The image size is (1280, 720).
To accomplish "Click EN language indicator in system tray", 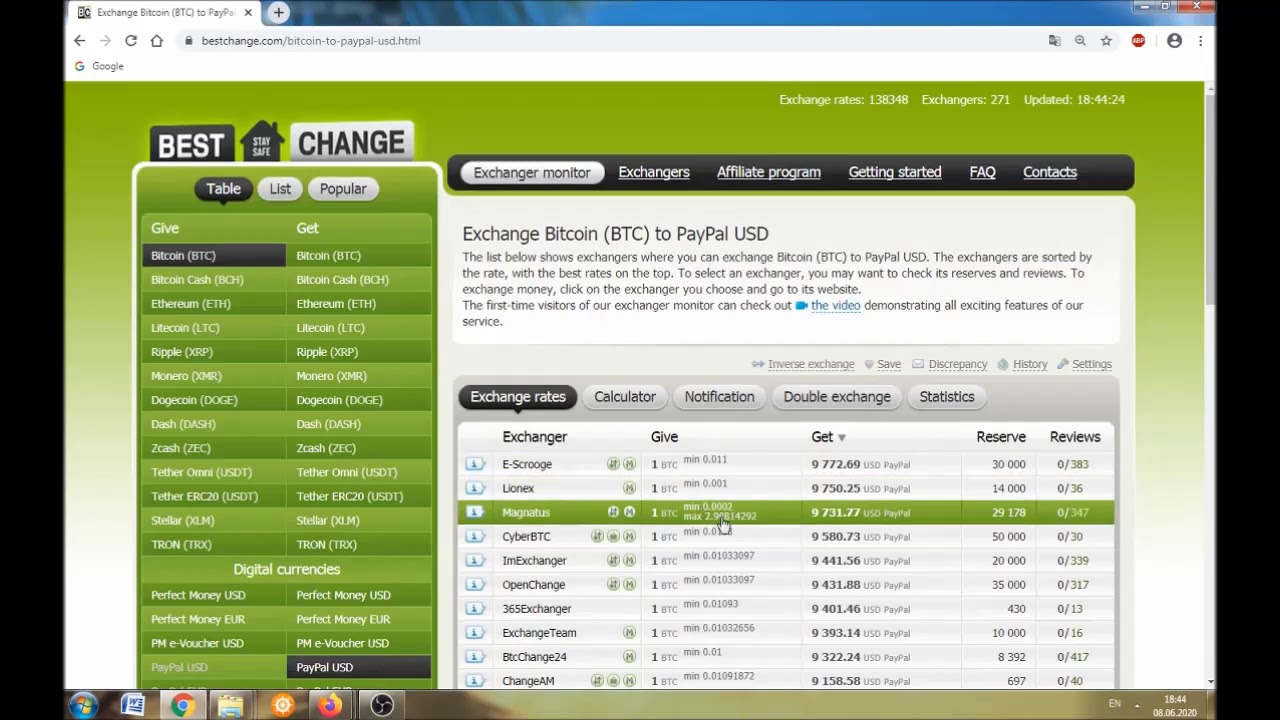I will click(1115, 704).
